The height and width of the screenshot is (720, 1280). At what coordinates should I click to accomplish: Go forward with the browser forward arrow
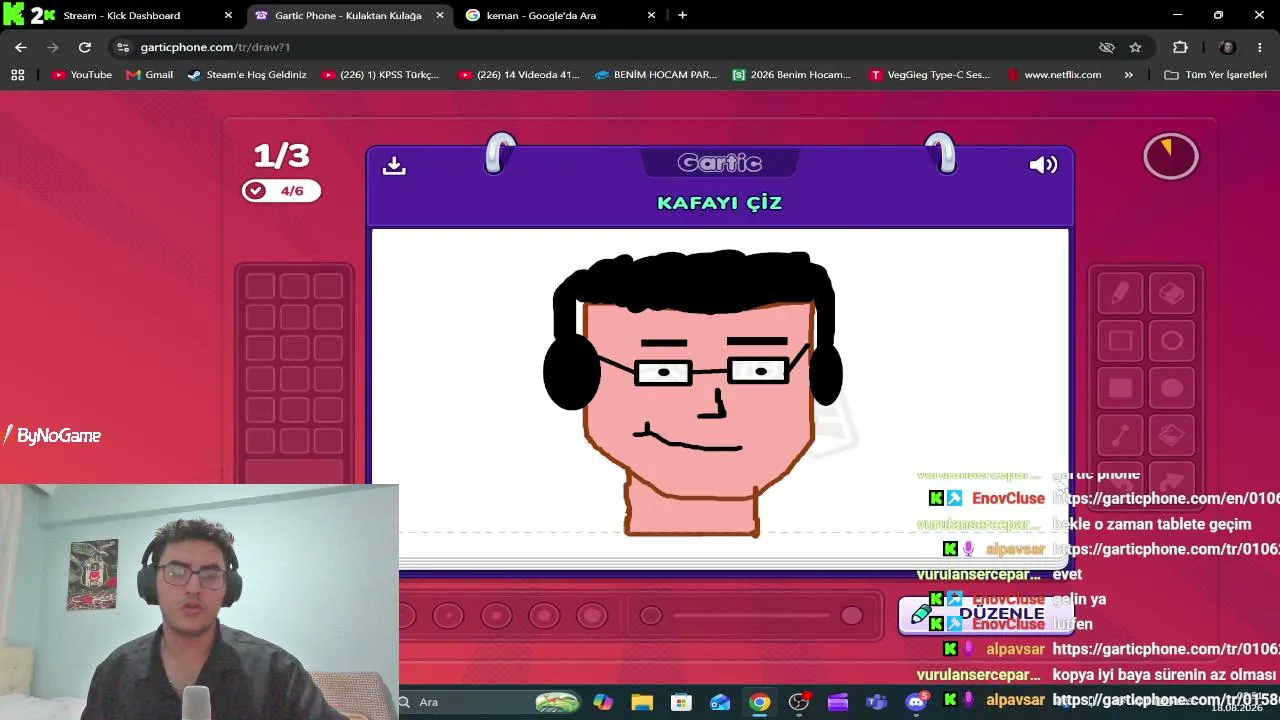pyautogui.click(x=53, y=47)
